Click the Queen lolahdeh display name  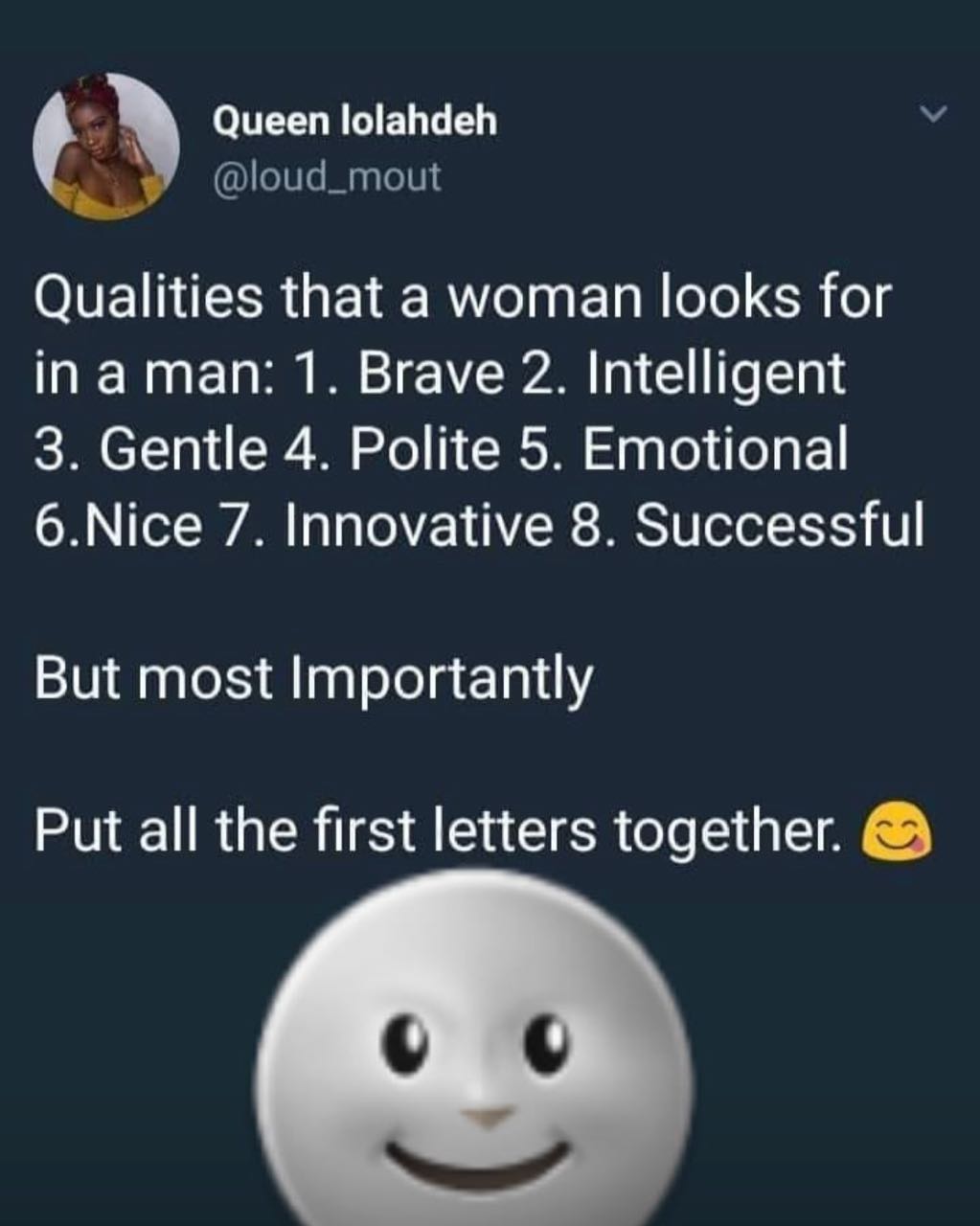click(354, 122)
